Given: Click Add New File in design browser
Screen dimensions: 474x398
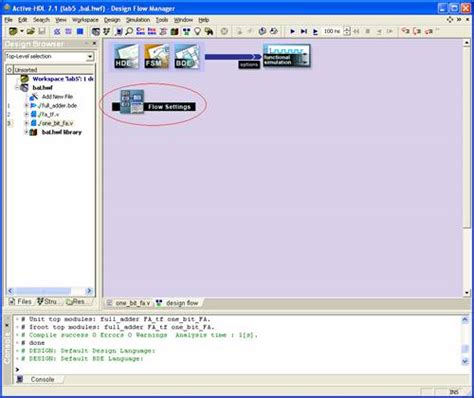Looking at the screenshot, I should 57,97.
